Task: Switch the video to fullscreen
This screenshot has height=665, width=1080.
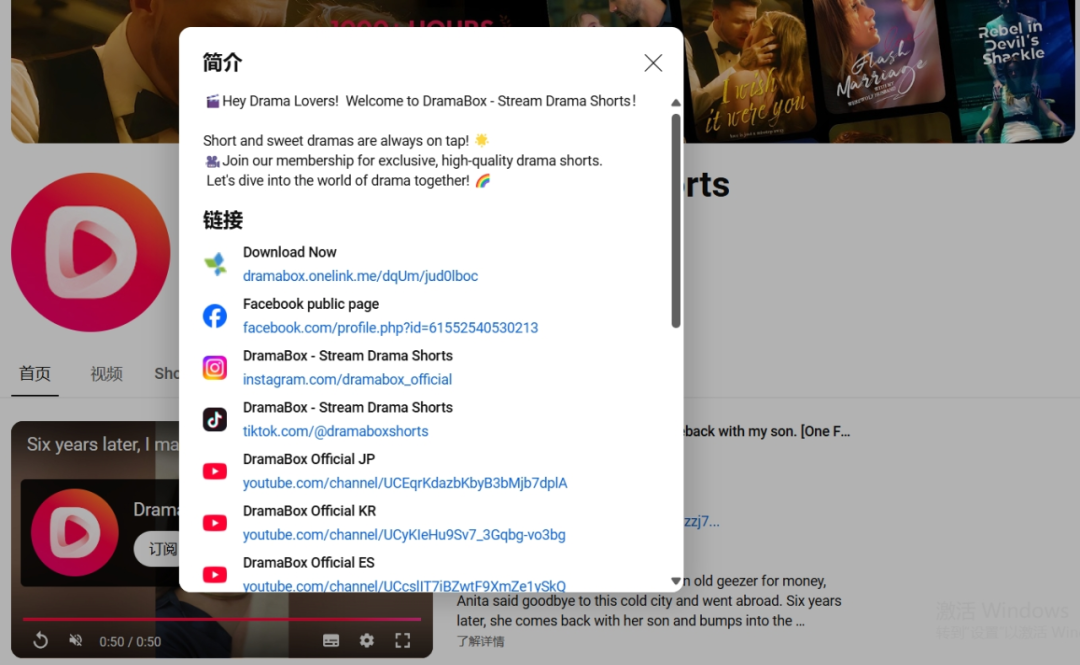Action: [x=403, y=640]
